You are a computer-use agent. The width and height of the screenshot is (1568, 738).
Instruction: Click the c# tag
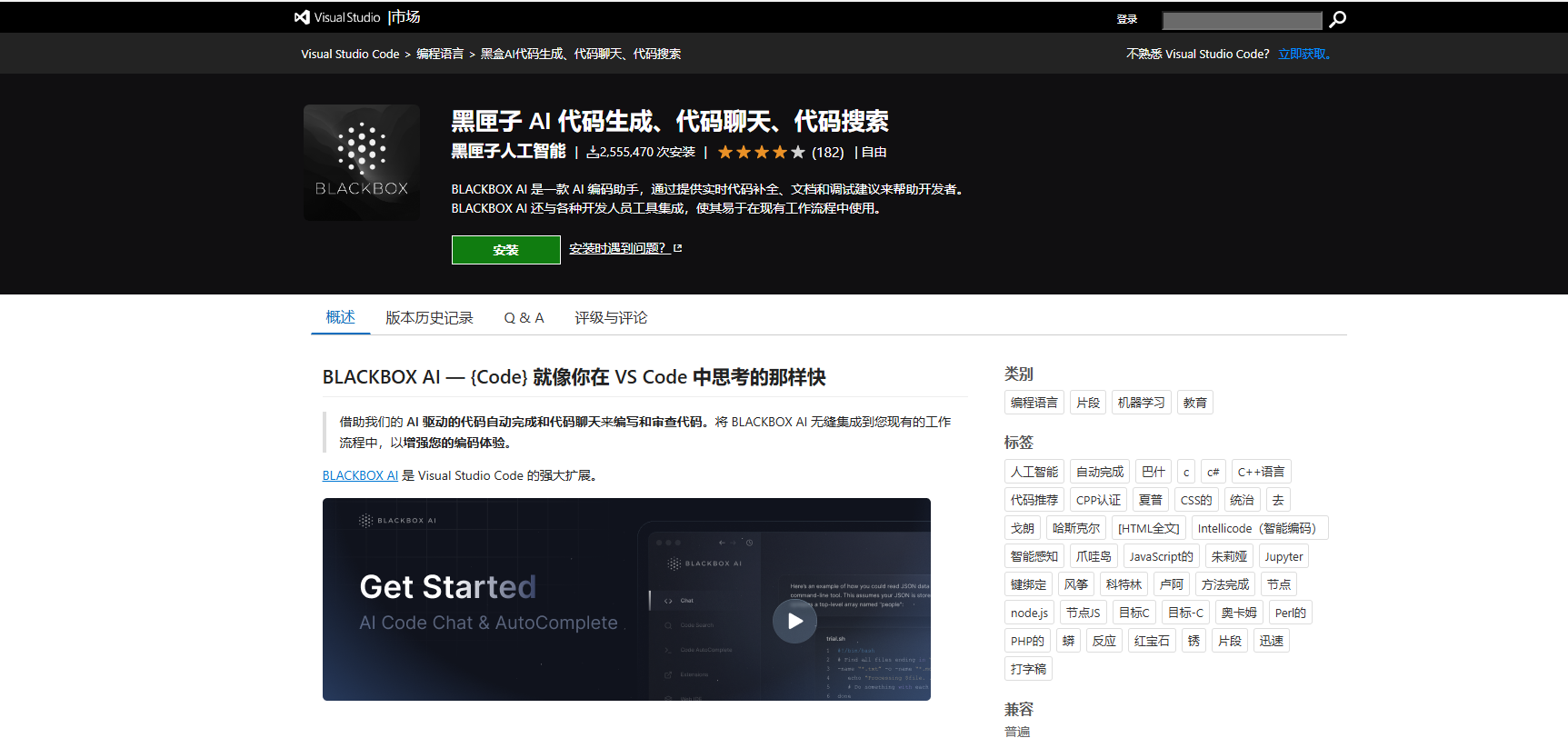1213,472
